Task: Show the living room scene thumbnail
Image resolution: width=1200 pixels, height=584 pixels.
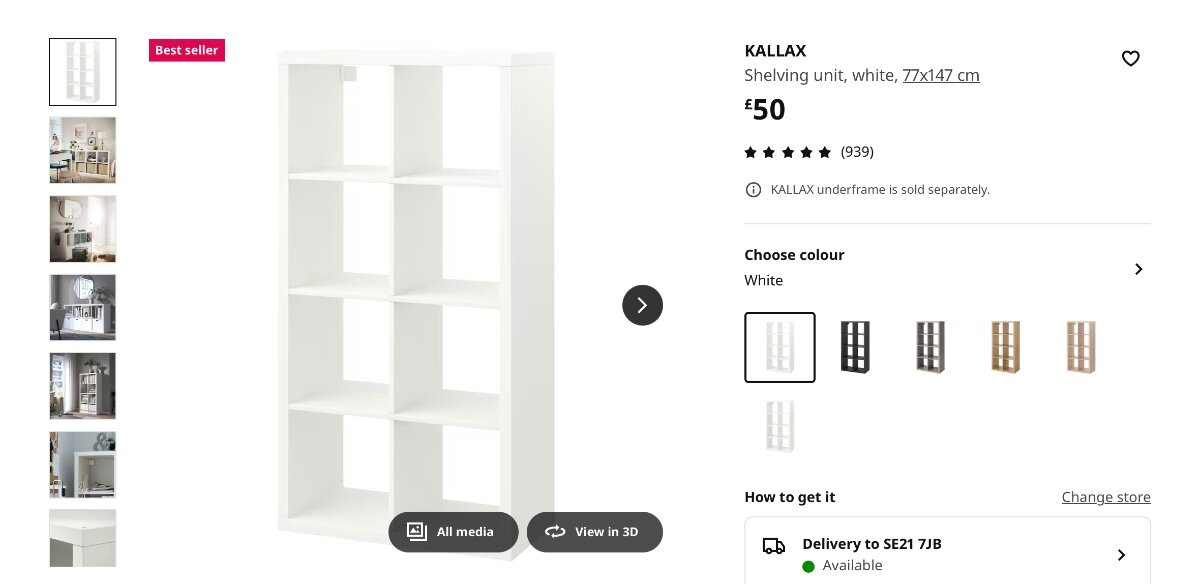Action: coord(83,150)
